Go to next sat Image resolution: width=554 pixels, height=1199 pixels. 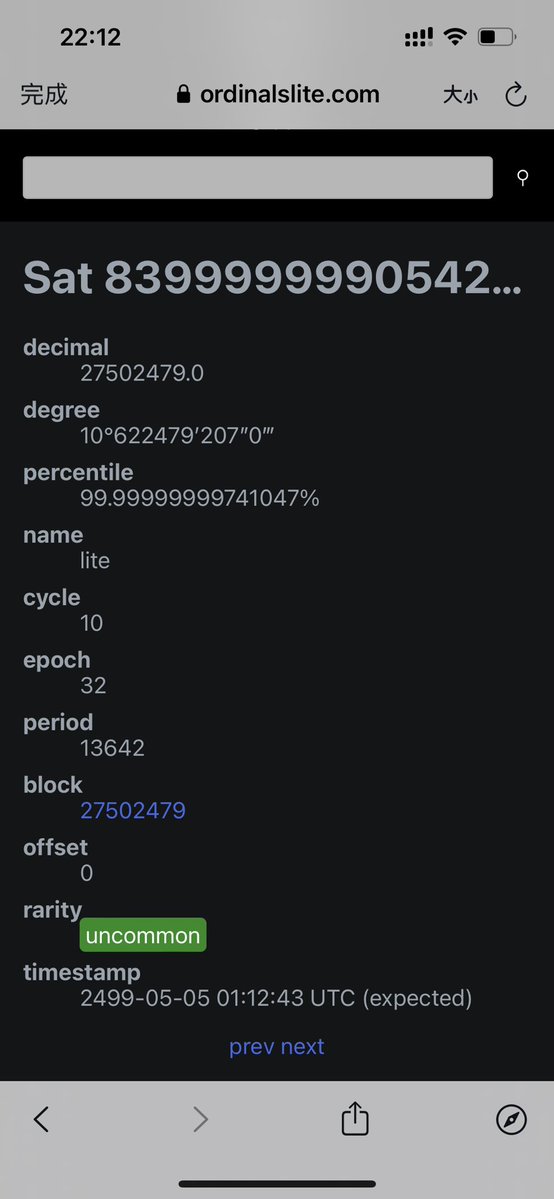tap(303, 1046)
